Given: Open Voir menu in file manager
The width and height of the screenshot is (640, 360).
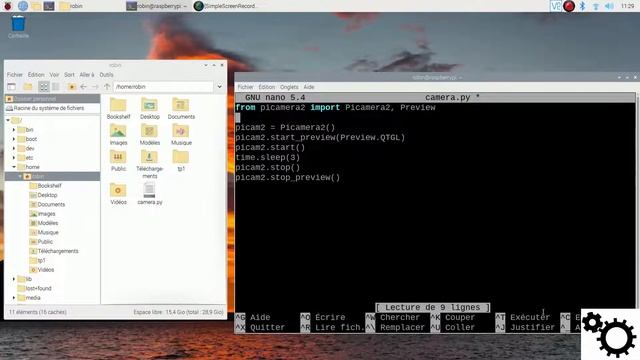Looking at the screenshot, I should [x=54, y=75].
